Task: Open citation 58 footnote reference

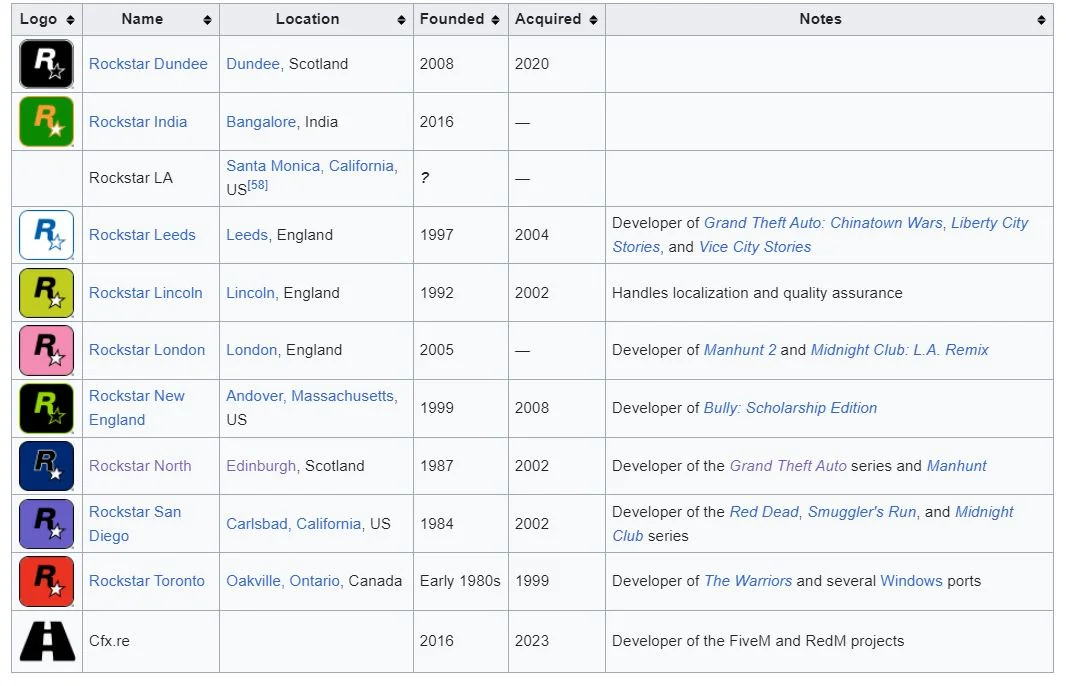Action: tap(258, 186)
